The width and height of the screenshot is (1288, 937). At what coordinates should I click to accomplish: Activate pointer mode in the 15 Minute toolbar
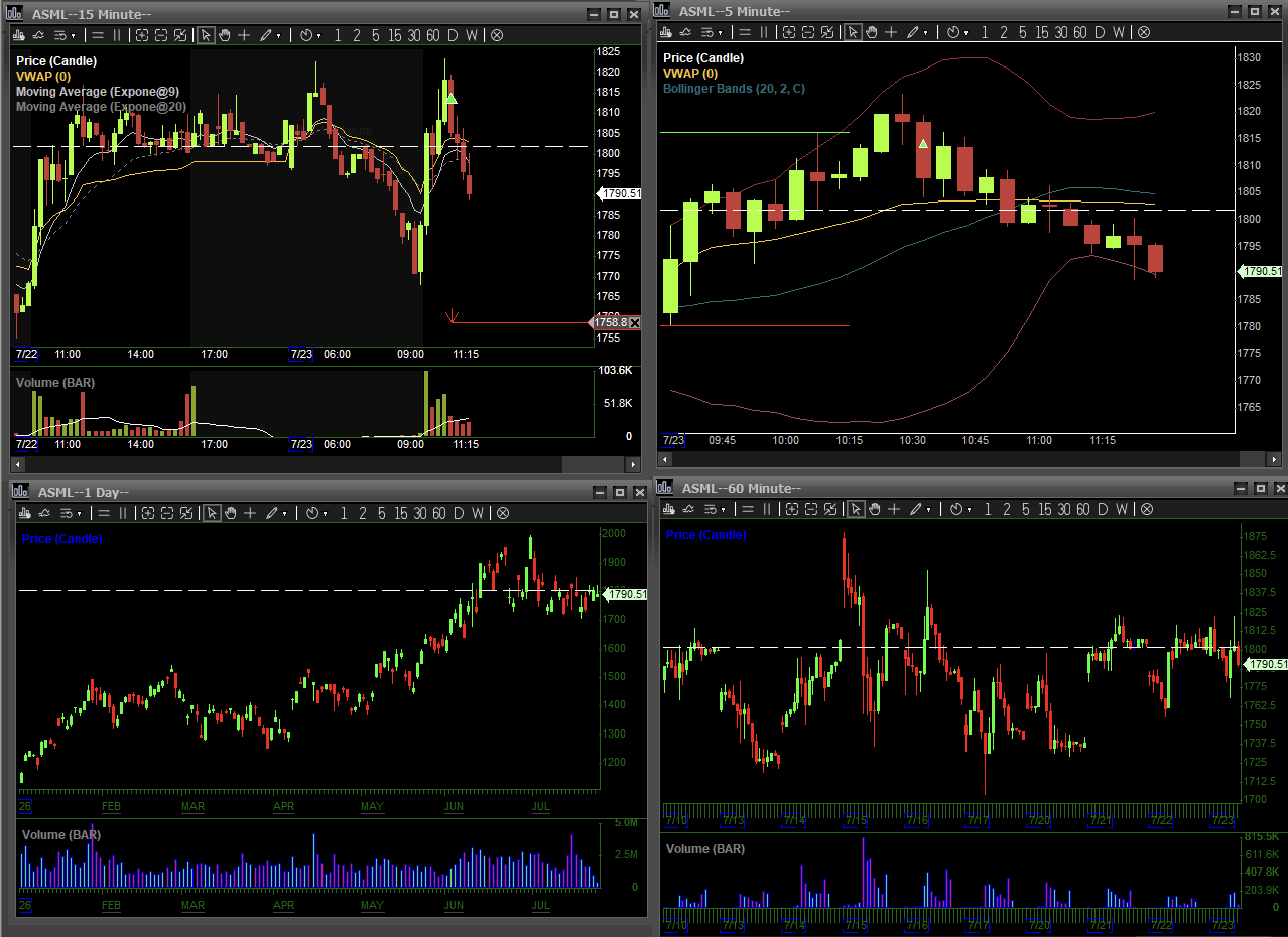206,36
